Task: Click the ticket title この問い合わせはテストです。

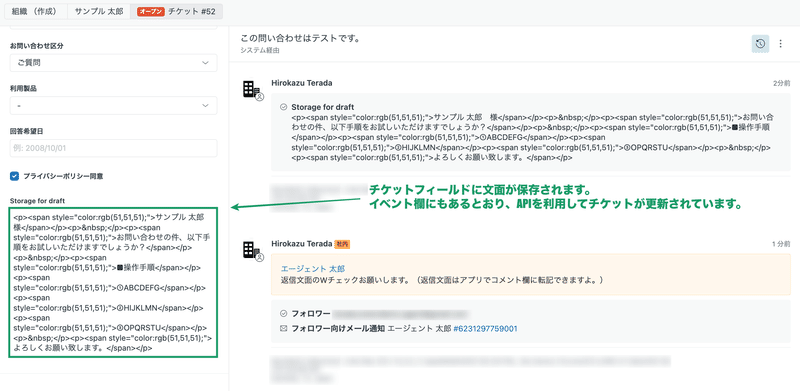Action: (301, 39)
